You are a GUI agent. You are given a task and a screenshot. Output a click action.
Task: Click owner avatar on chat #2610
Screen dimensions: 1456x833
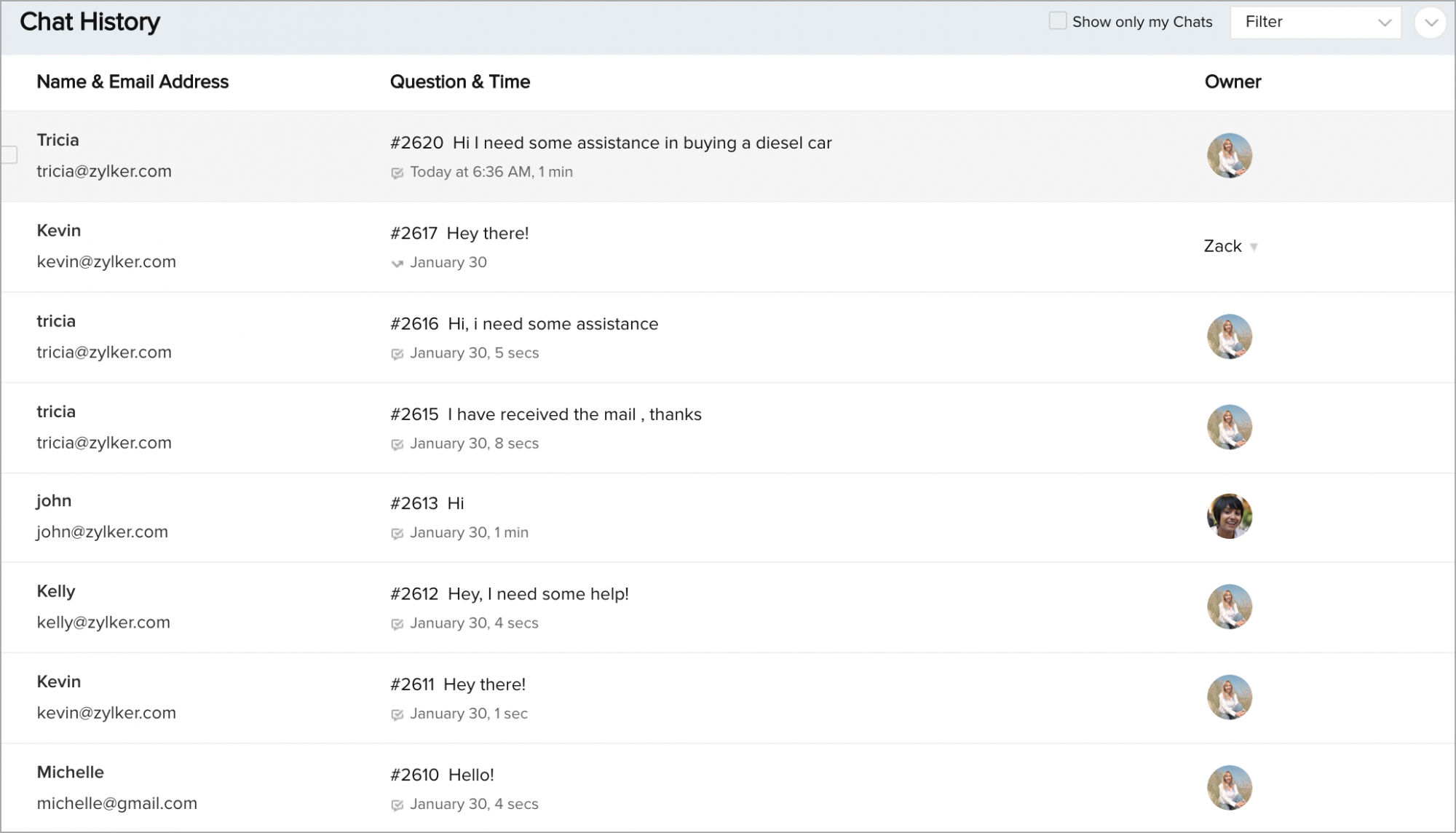pyautogui.click(x=1229, y=787)
